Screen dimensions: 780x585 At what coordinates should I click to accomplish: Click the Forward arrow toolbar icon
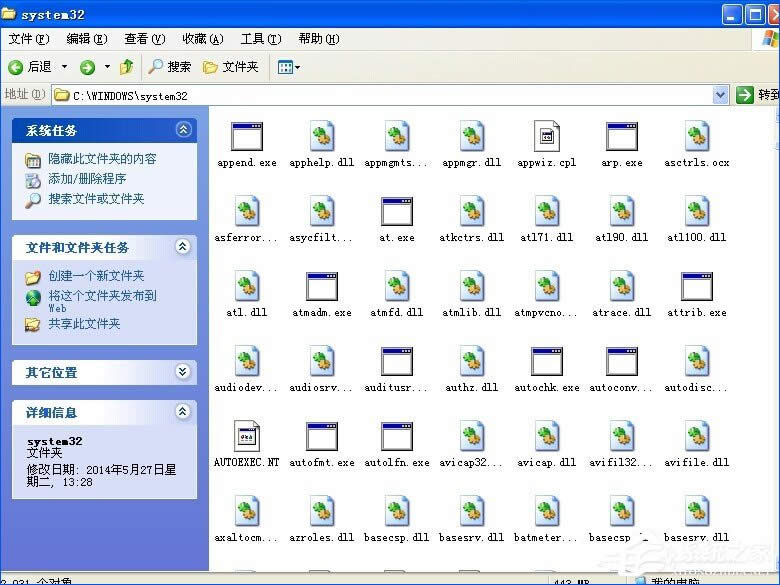(87, 67)
